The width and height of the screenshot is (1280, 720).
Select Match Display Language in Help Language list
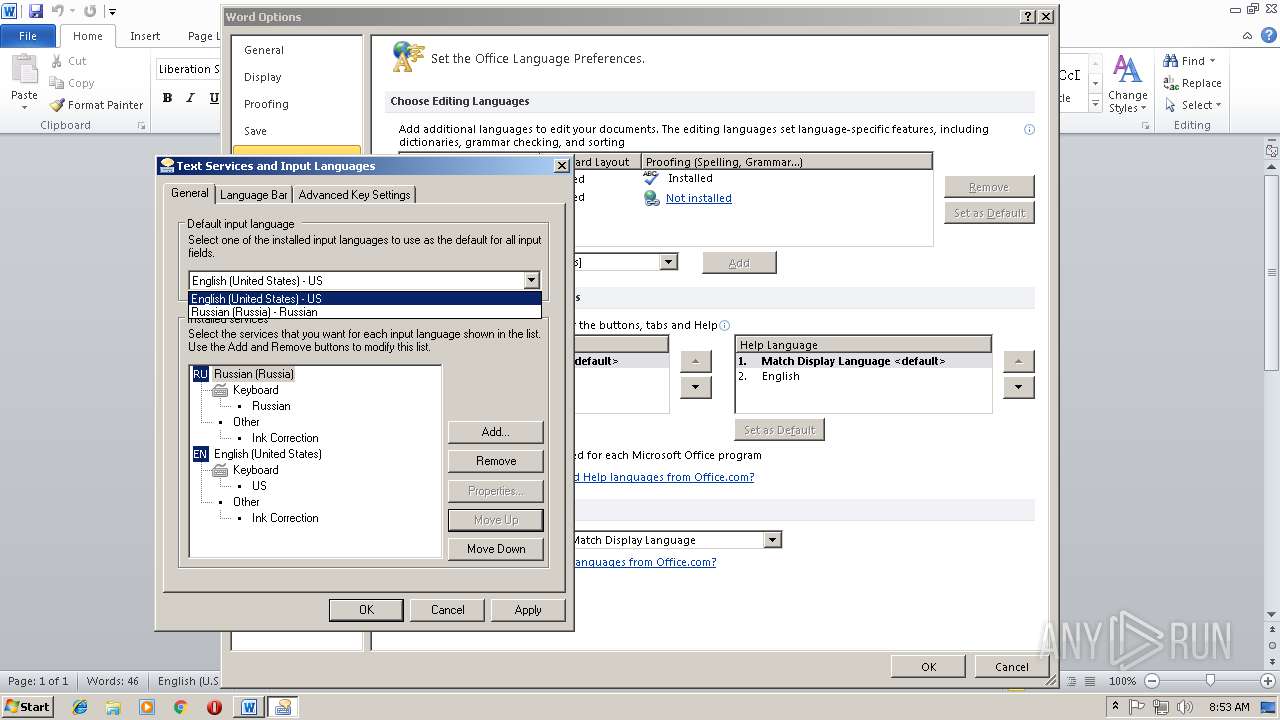point(863,361)
